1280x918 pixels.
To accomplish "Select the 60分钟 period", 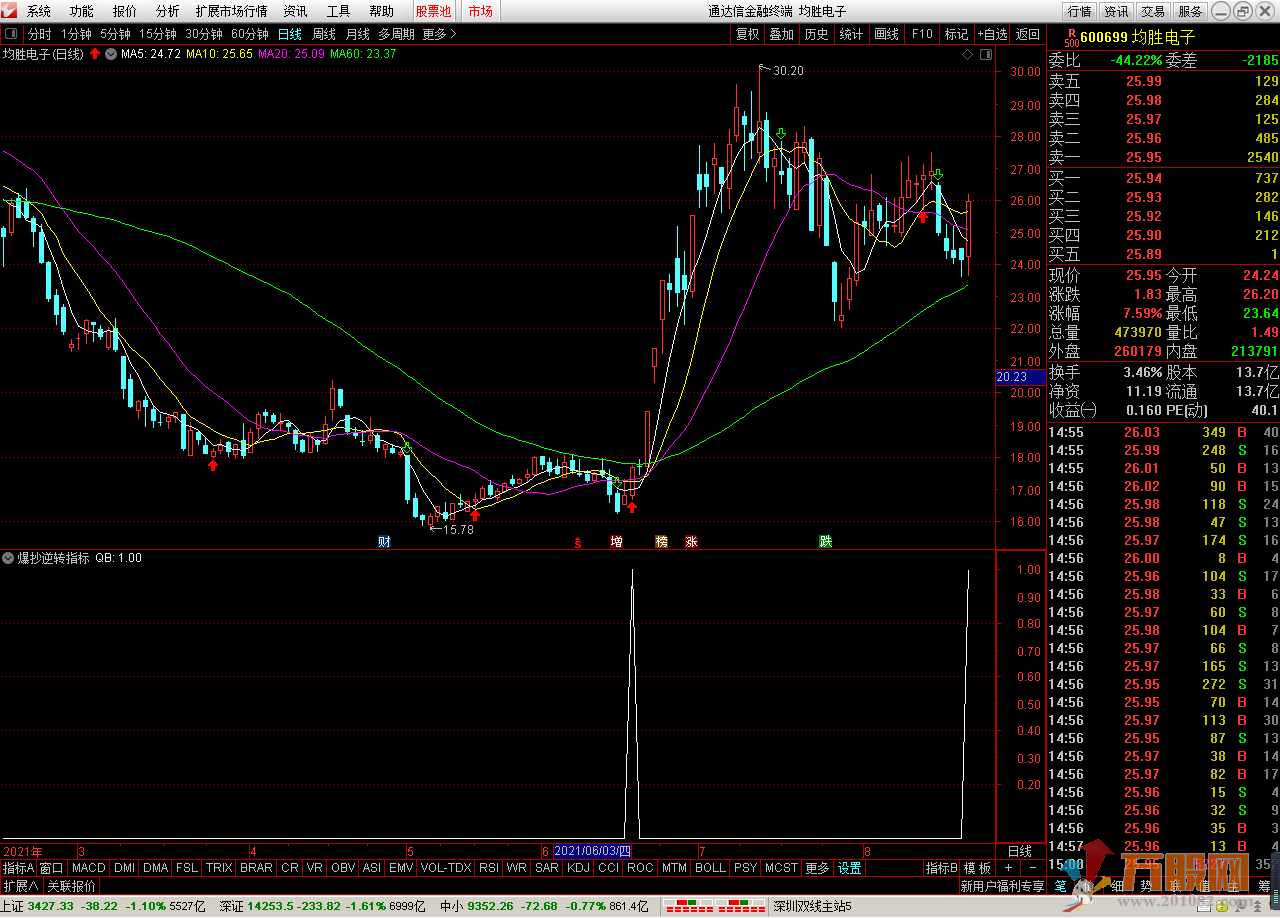I will coord(250,34).
